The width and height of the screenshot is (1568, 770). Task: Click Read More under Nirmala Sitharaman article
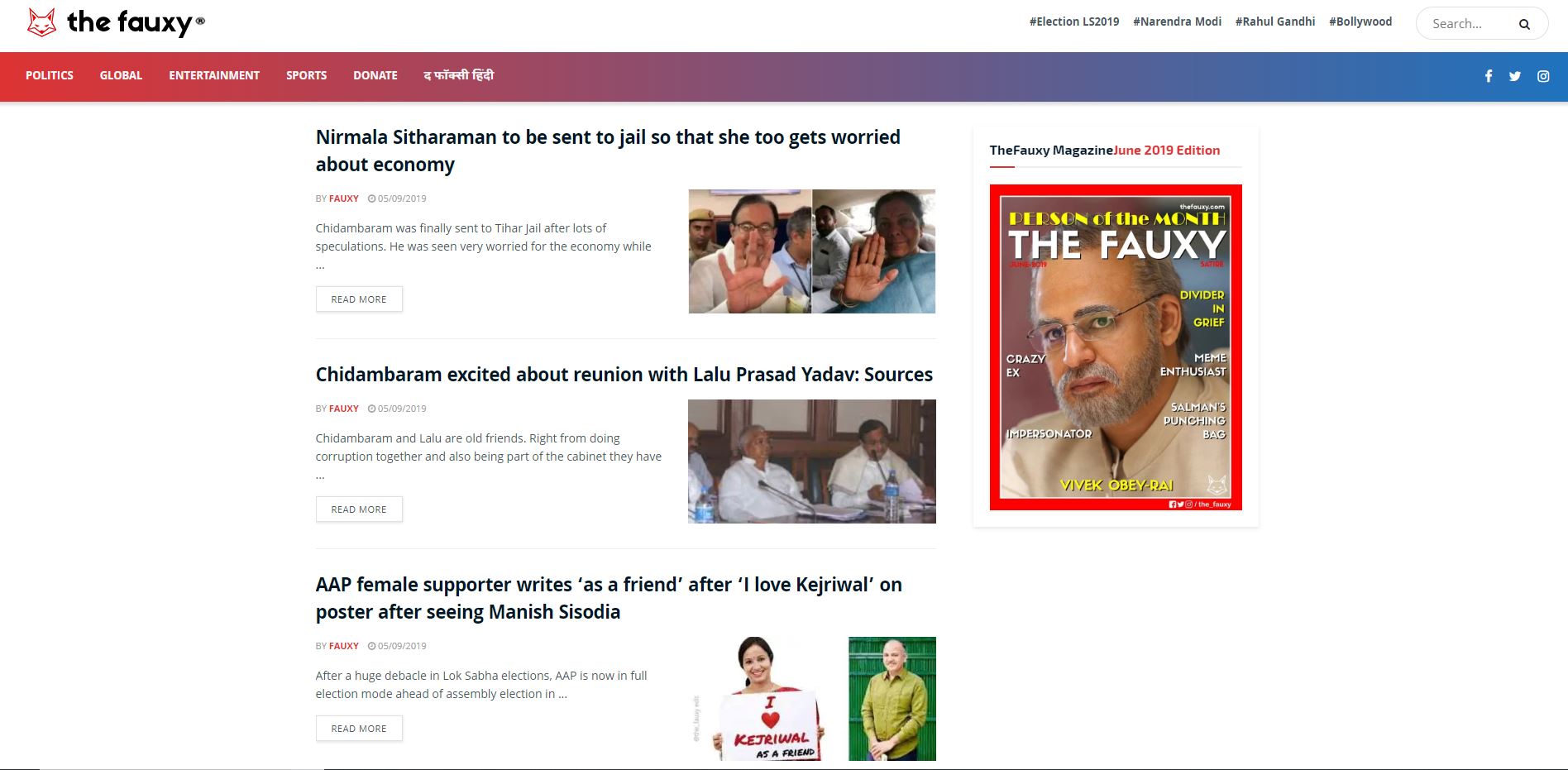pos(359,299)
